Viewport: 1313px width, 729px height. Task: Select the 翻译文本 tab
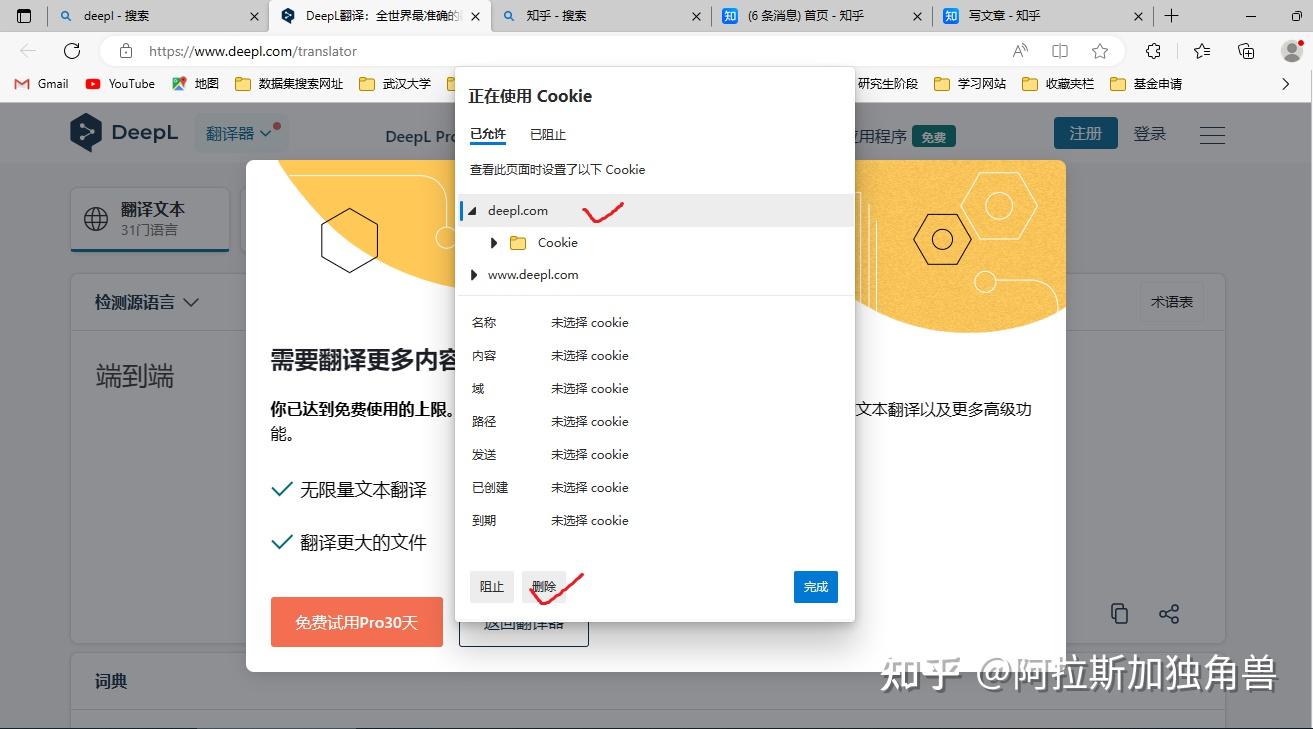click(x=150, y=219)
